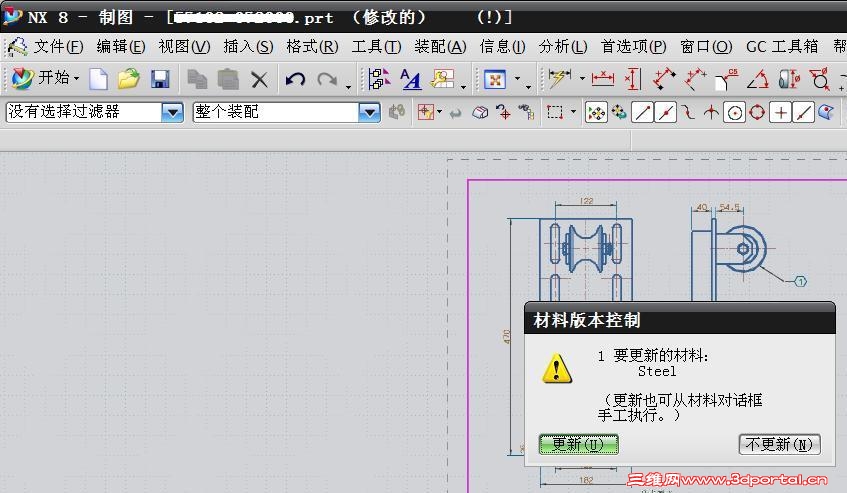
Task: Open the 文件(F) menu
Action: click(58, 46)
